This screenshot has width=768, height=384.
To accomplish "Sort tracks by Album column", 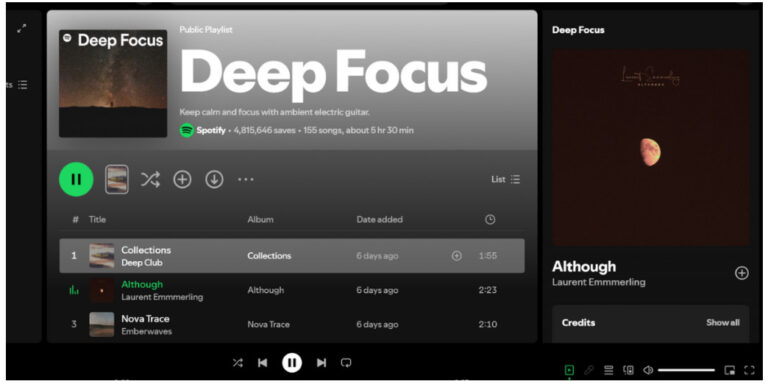I will point(260,219).
